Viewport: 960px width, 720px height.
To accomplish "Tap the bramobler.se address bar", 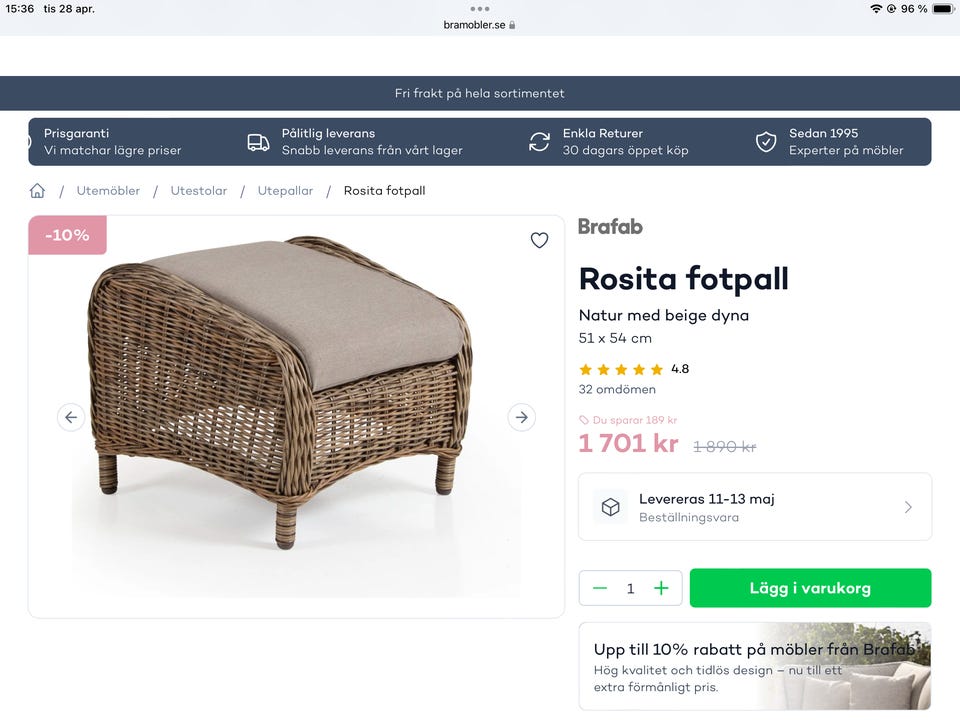I will click(x=480, y=25).
